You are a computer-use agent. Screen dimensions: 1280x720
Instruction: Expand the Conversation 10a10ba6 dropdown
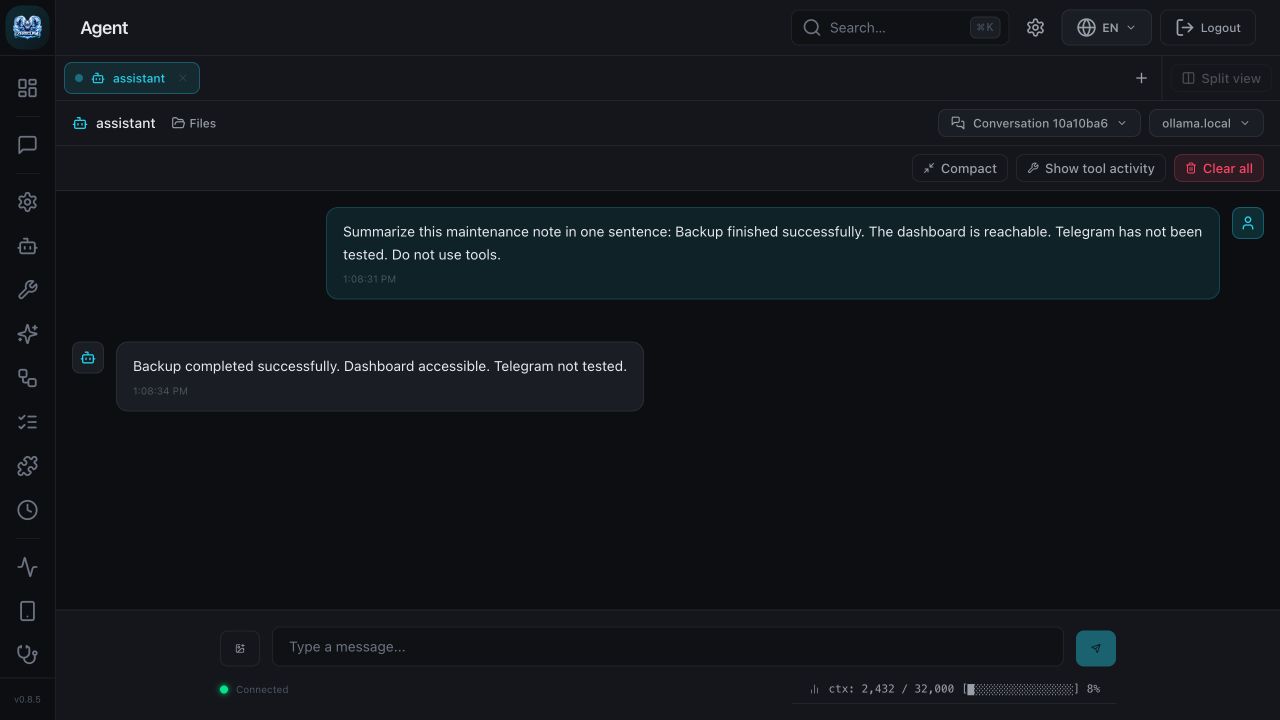point(1039,123)
